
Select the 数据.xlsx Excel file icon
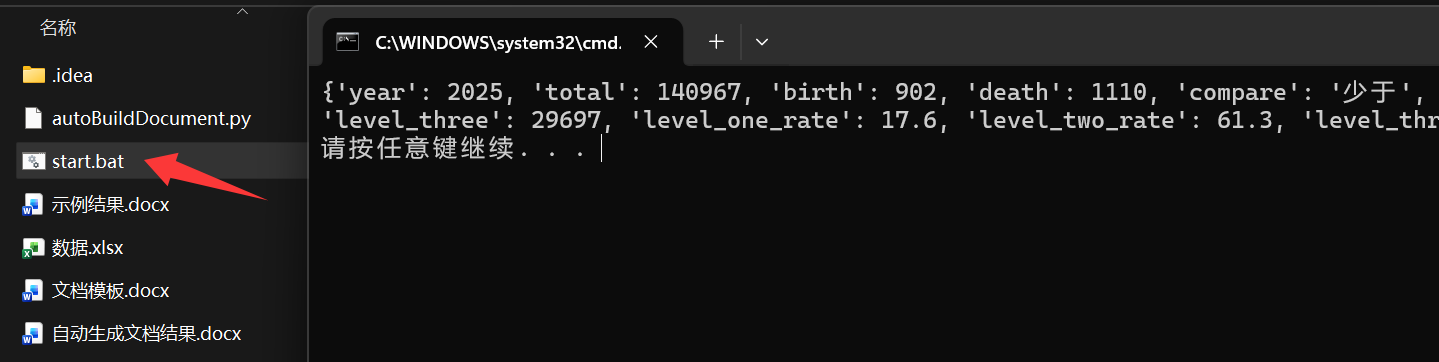(33, 248)
